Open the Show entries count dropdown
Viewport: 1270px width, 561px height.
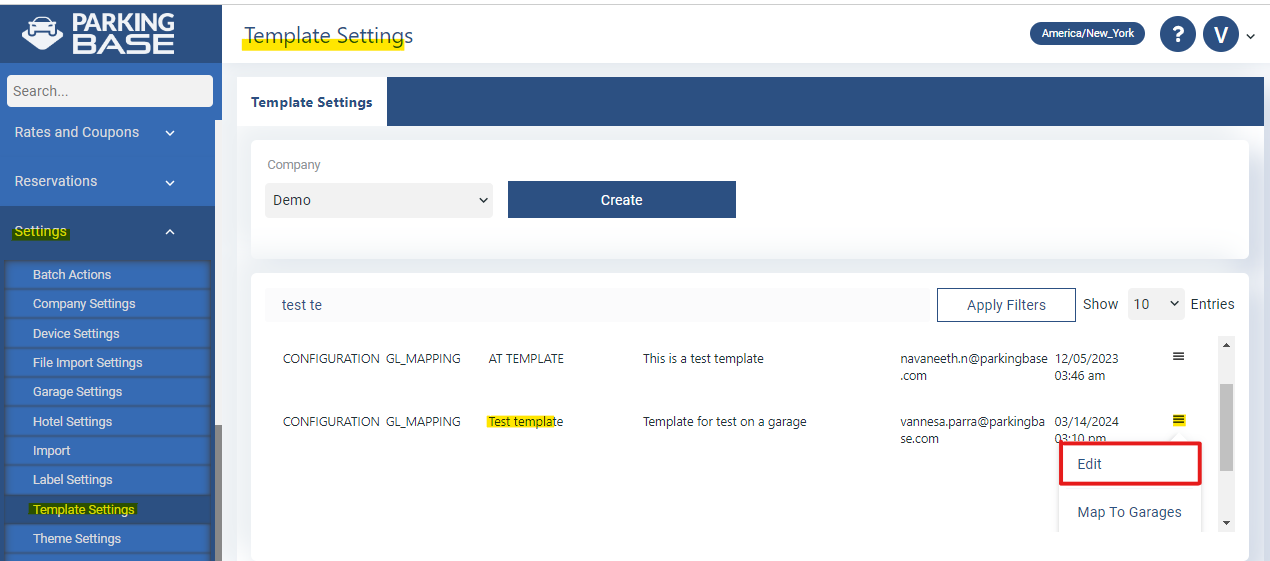coord(1156,304)
